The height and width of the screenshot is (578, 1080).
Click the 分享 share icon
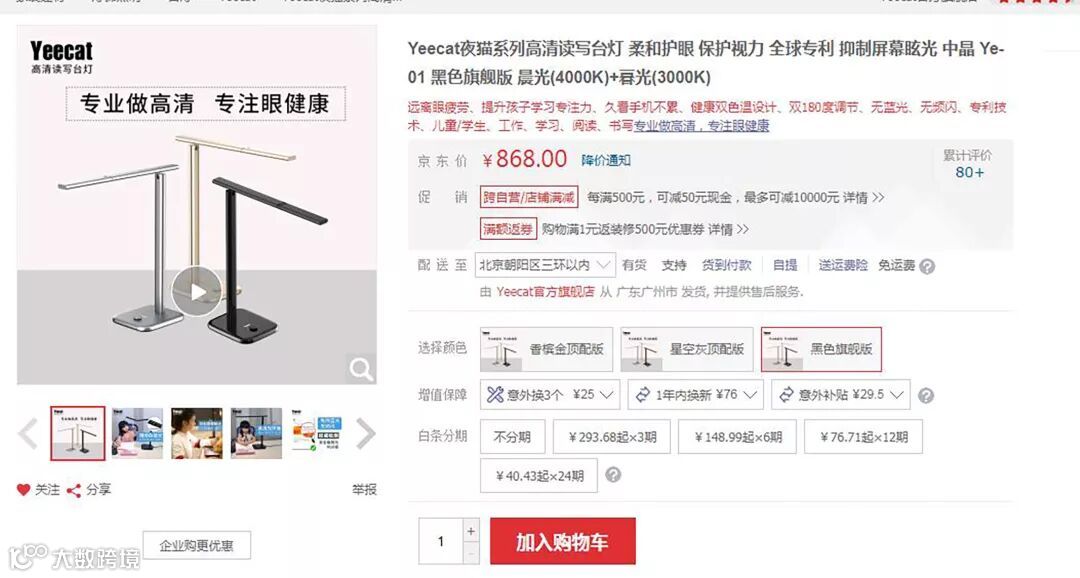coord(74,490)
